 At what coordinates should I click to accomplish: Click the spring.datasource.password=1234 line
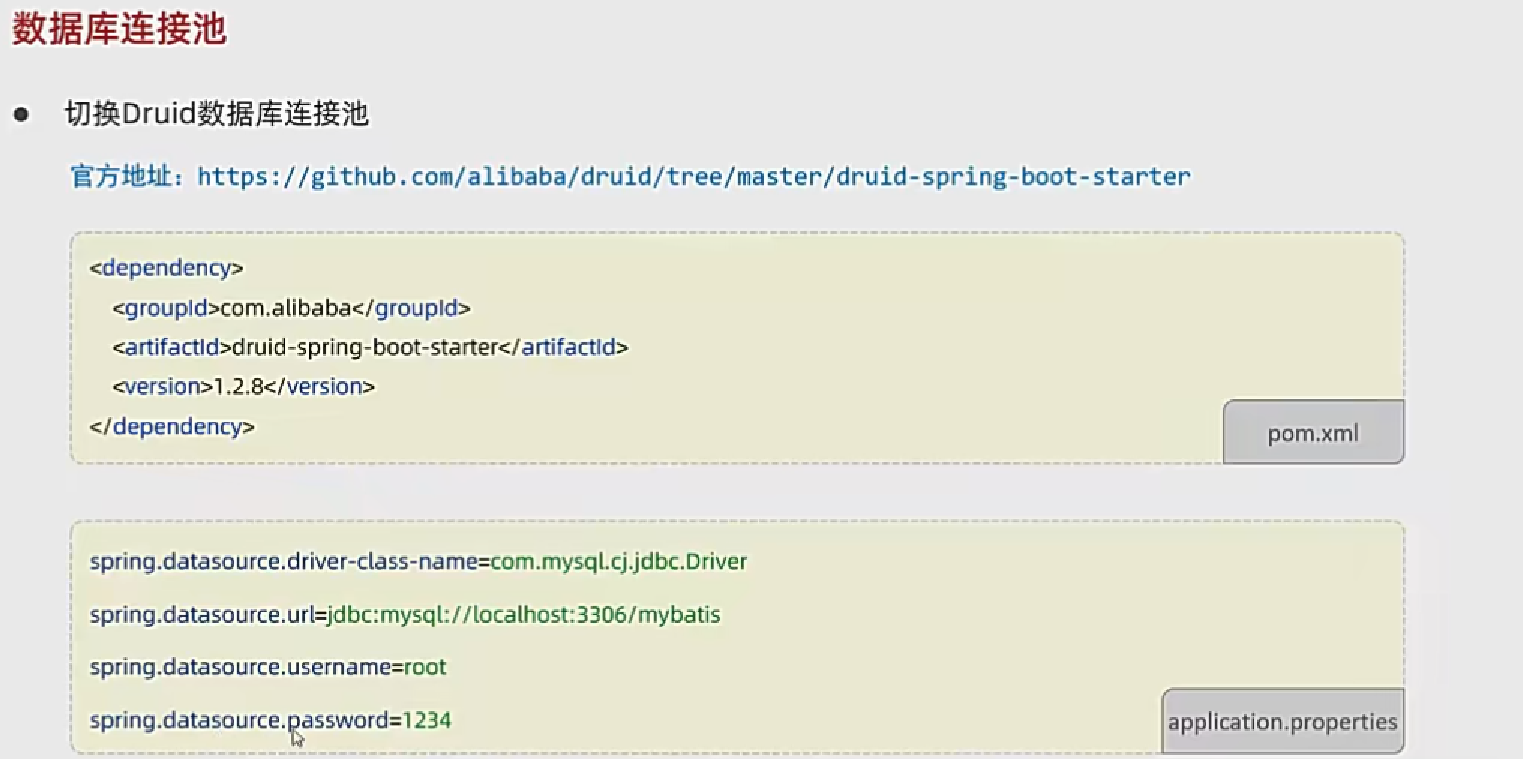tap(270, 719)
